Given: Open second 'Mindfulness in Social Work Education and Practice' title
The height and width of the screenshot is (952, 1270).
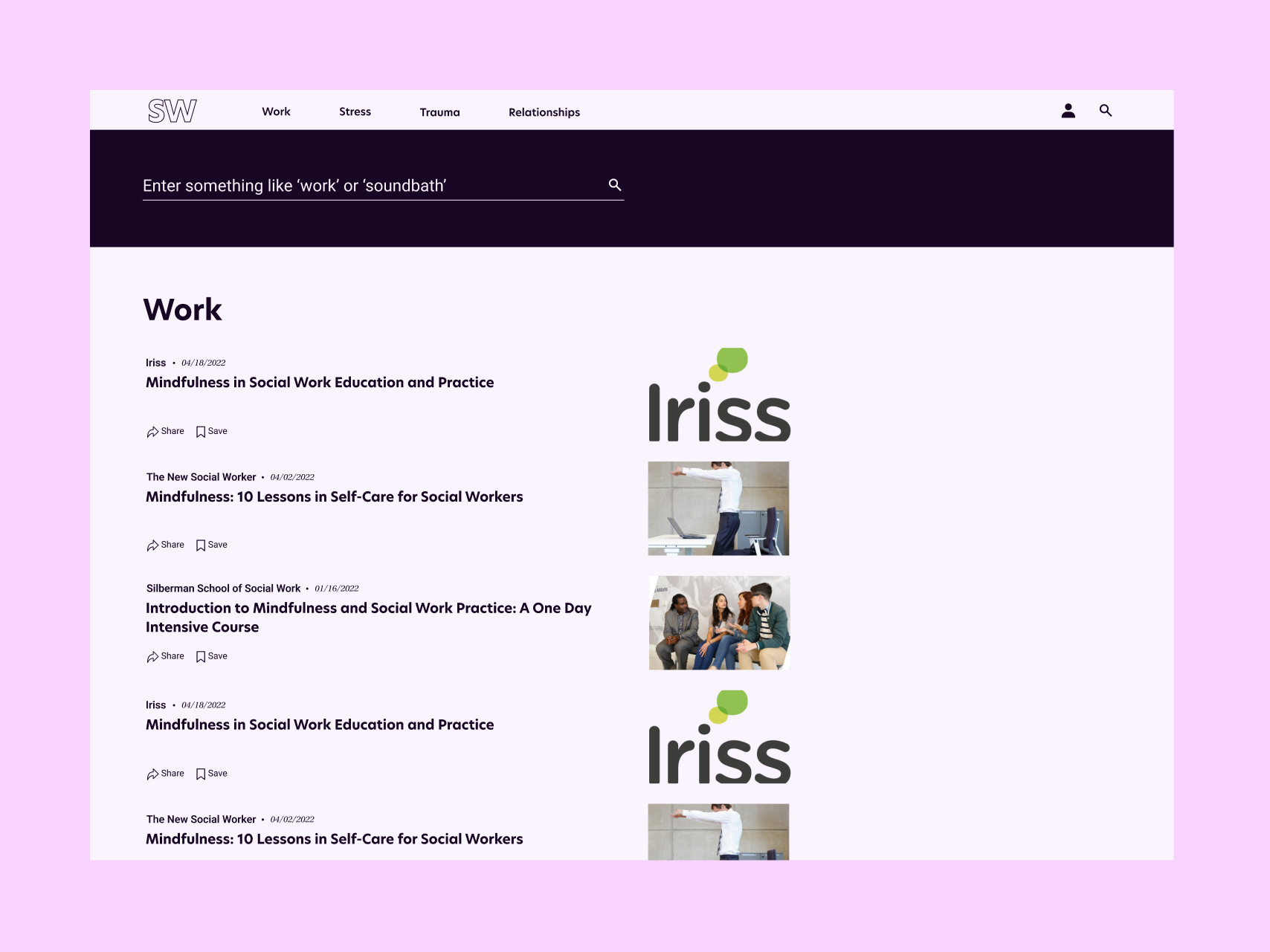Looking at the screenshot, I should click(x=320, y=725).
